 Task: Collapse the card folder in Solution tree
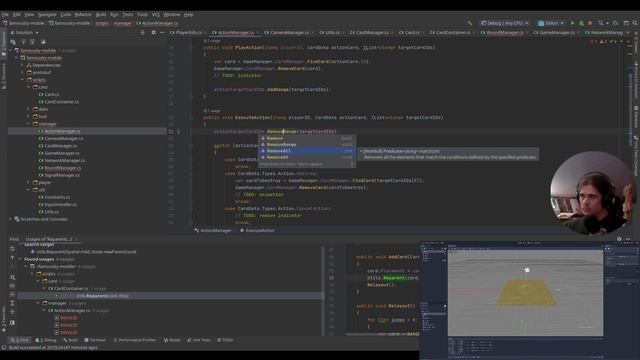click(x=28, y=87)
